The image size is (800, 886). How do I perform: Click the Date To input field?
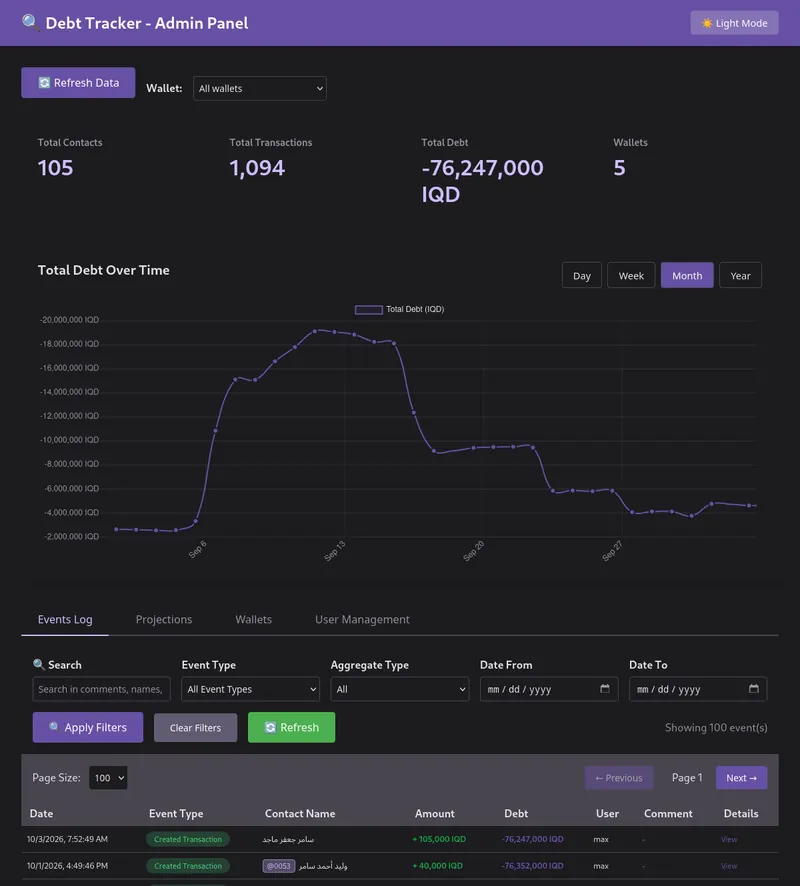click(698, 689)
